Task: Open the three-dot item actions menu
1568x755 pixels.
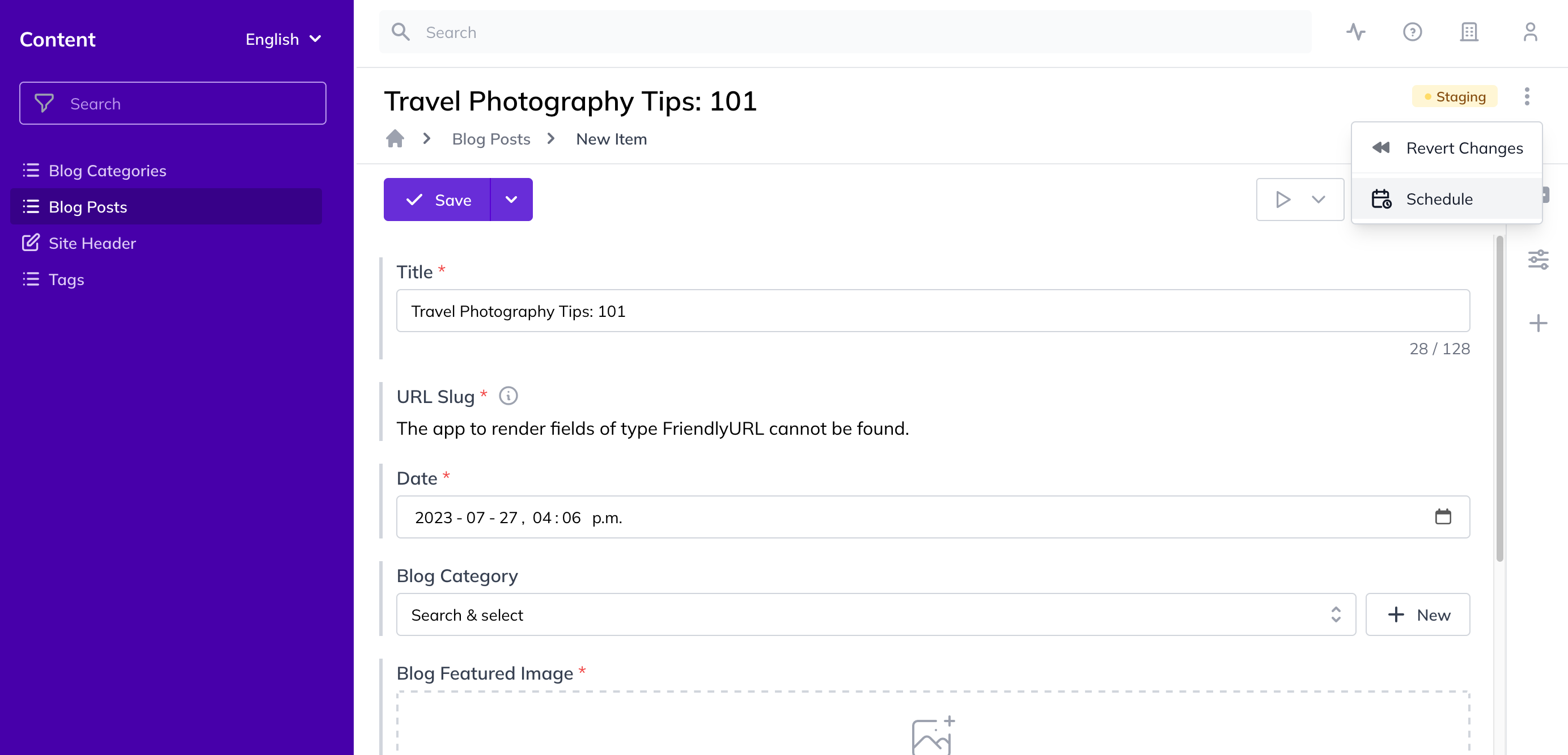Action: pos(1527,96)
